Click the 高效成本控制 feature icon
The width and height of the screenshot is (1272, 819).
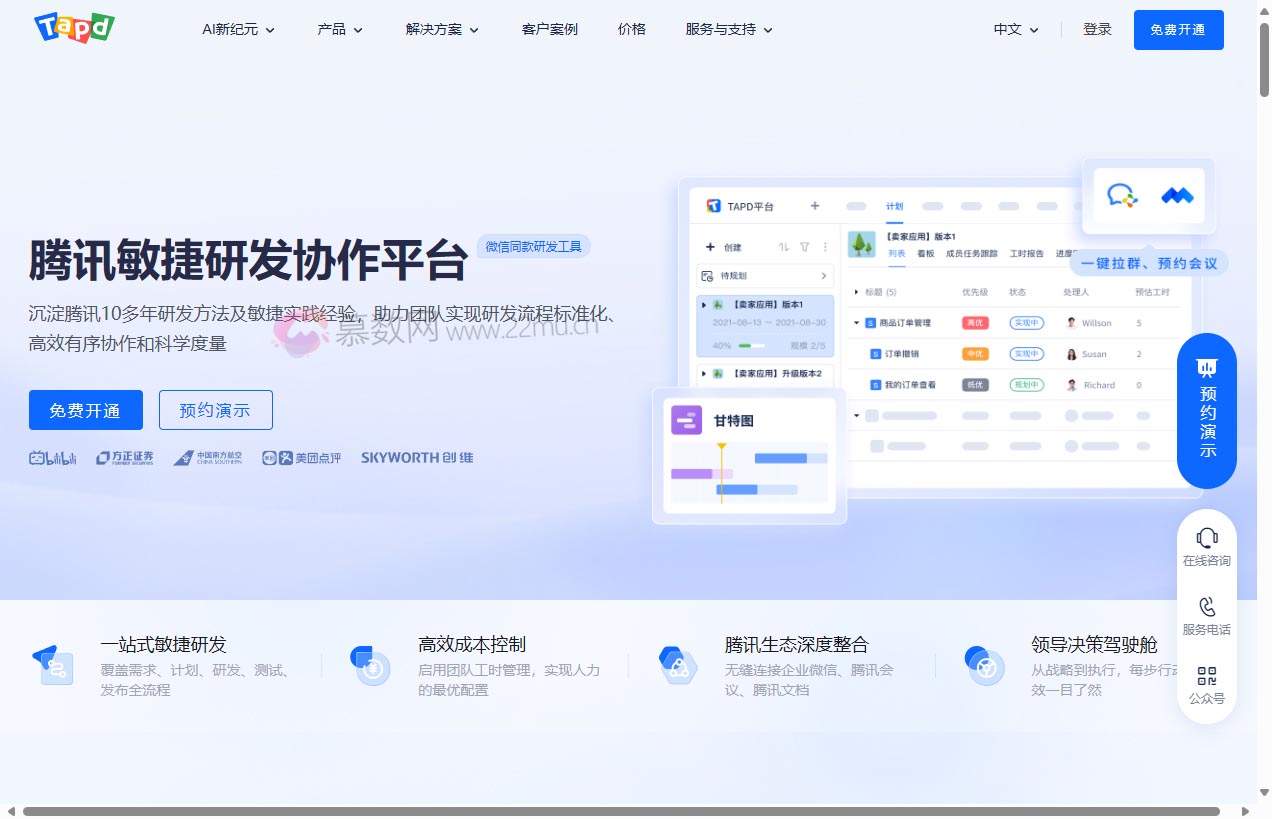coord(370,665)
